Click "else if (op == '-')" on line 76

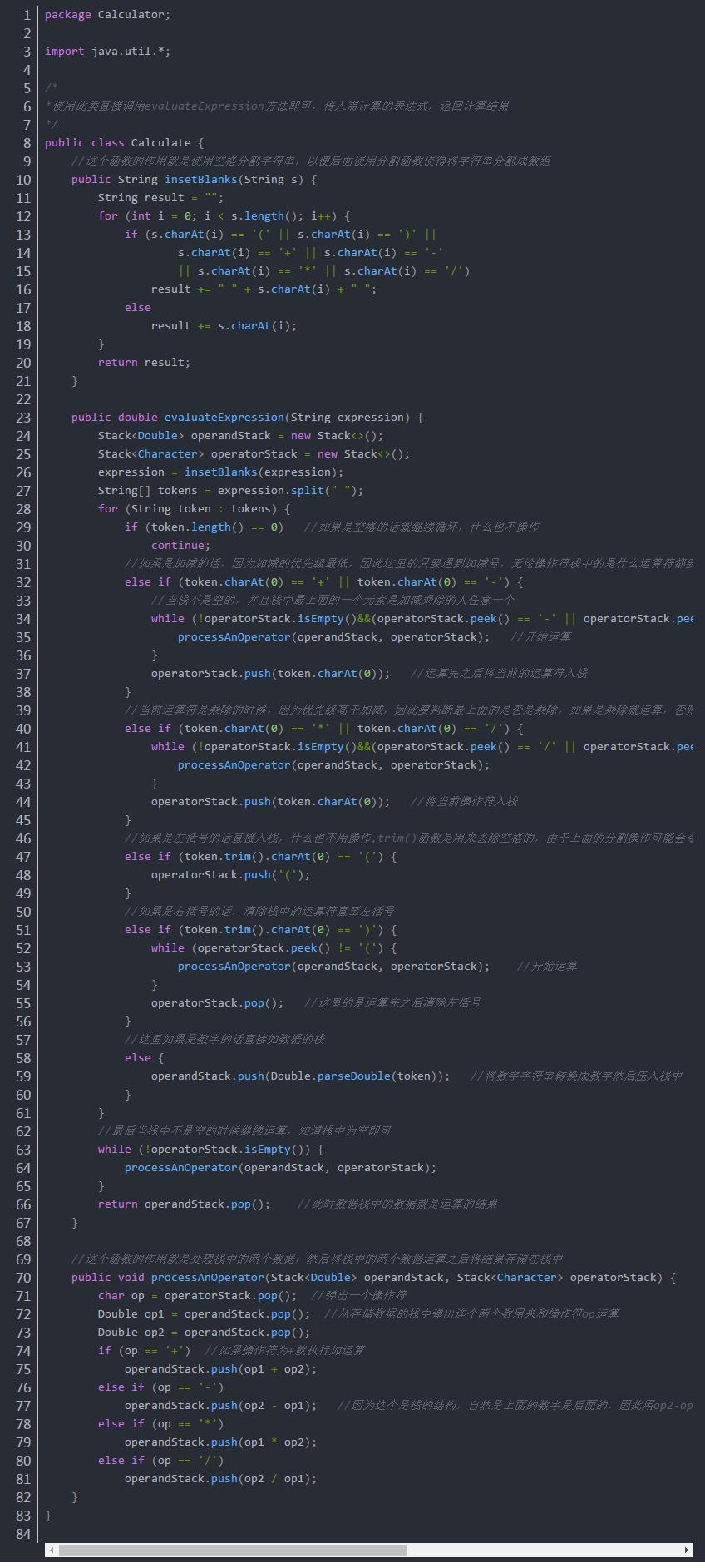(161, 1387)
